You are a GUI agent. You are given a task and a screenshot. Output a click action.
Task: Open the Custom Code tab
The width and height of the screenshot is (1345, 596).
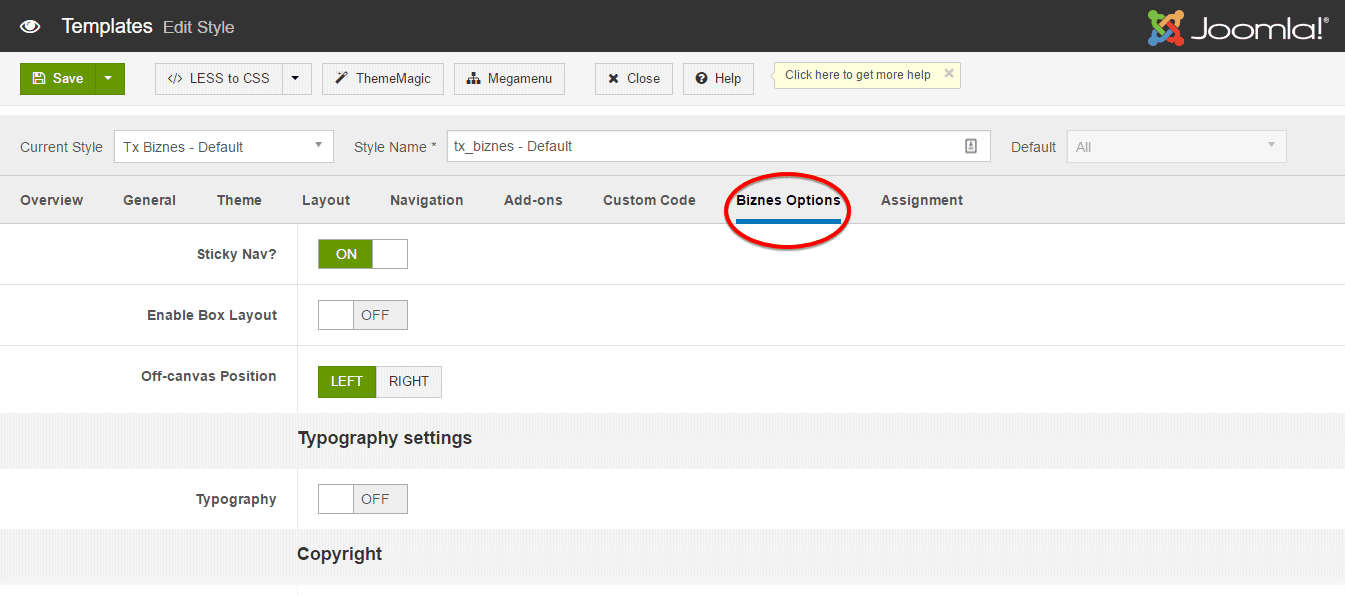649,200
